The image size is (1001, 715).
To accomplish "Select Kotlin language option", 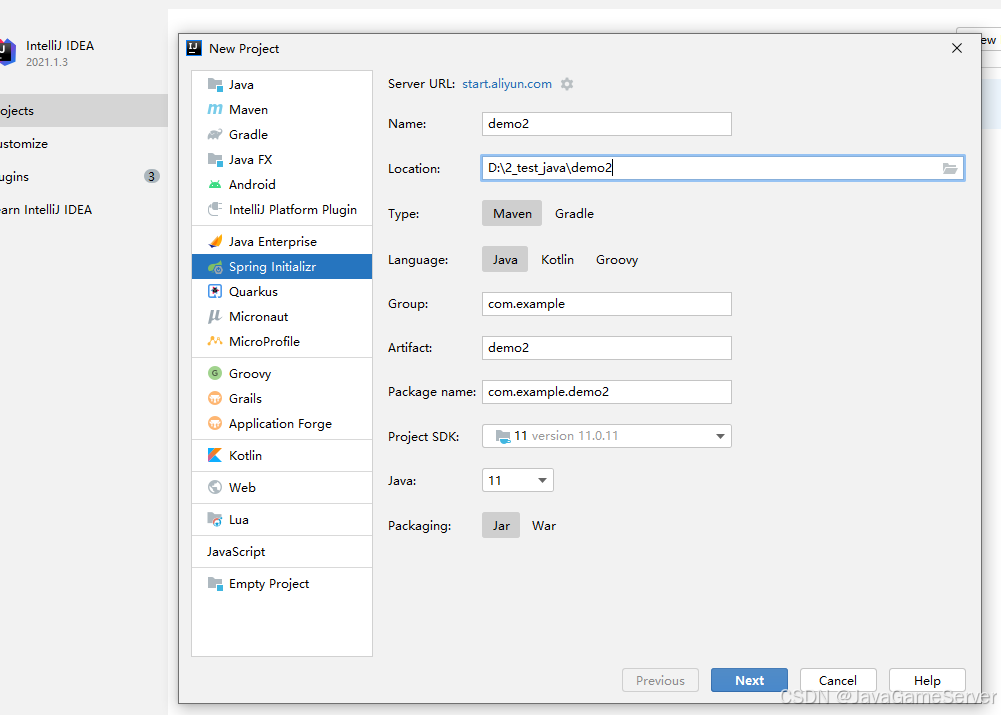I will [x=557, y=259].
